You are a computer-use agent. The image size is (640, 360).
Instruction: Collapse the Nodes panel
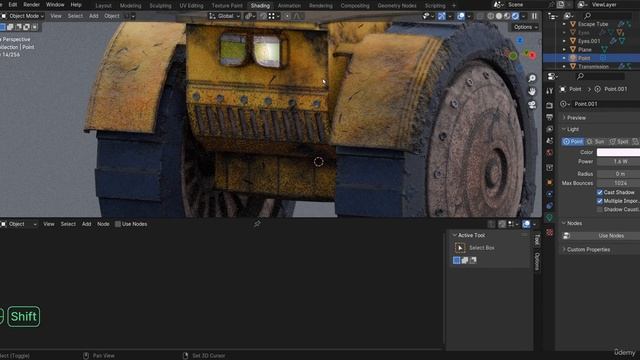coord(572,223)
